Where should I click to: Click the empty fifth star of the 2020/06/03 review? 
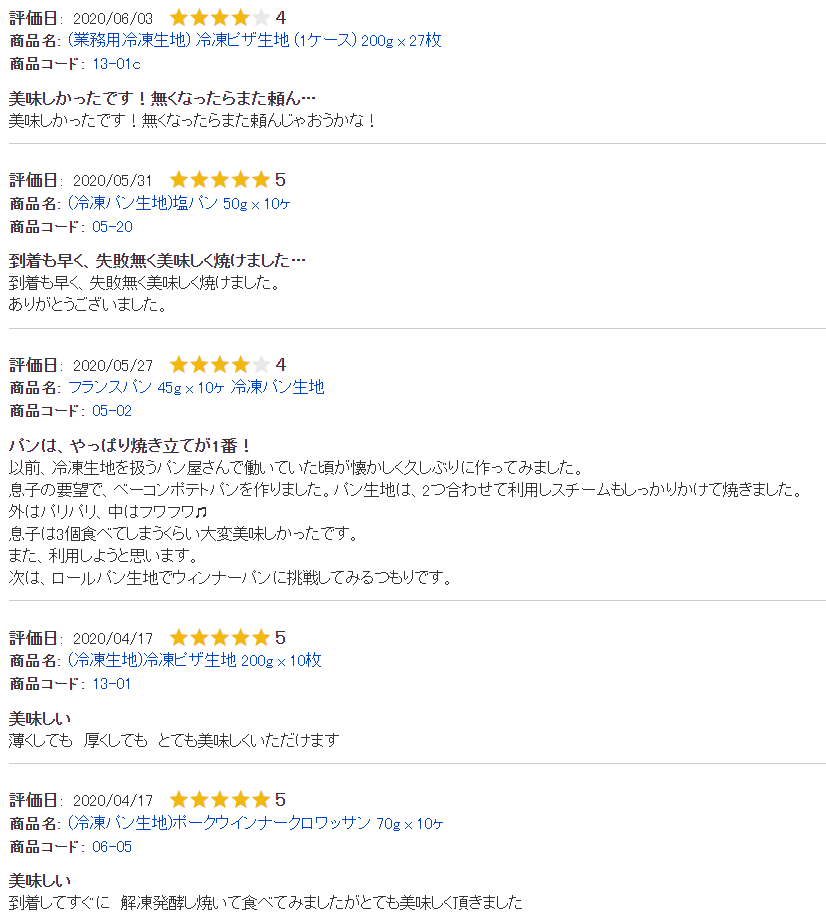[261, 18]
